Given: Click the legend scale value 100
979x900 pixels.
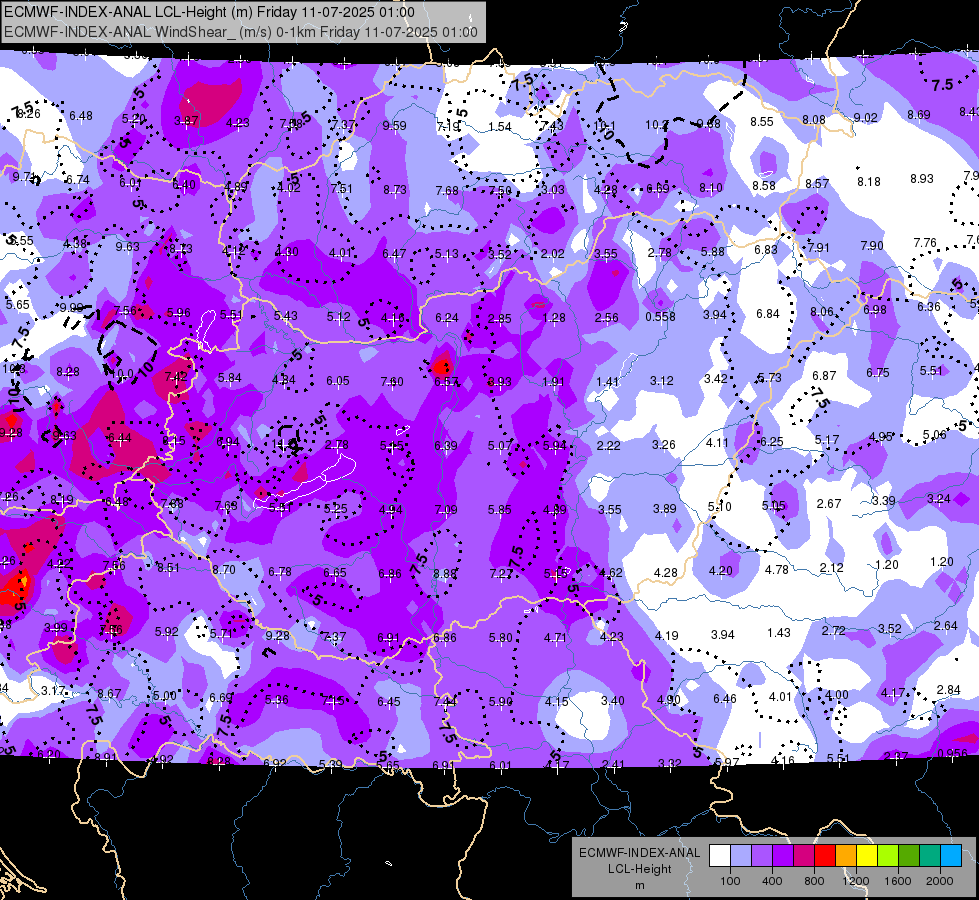Looking at the screenshot, I should (730, 881).
